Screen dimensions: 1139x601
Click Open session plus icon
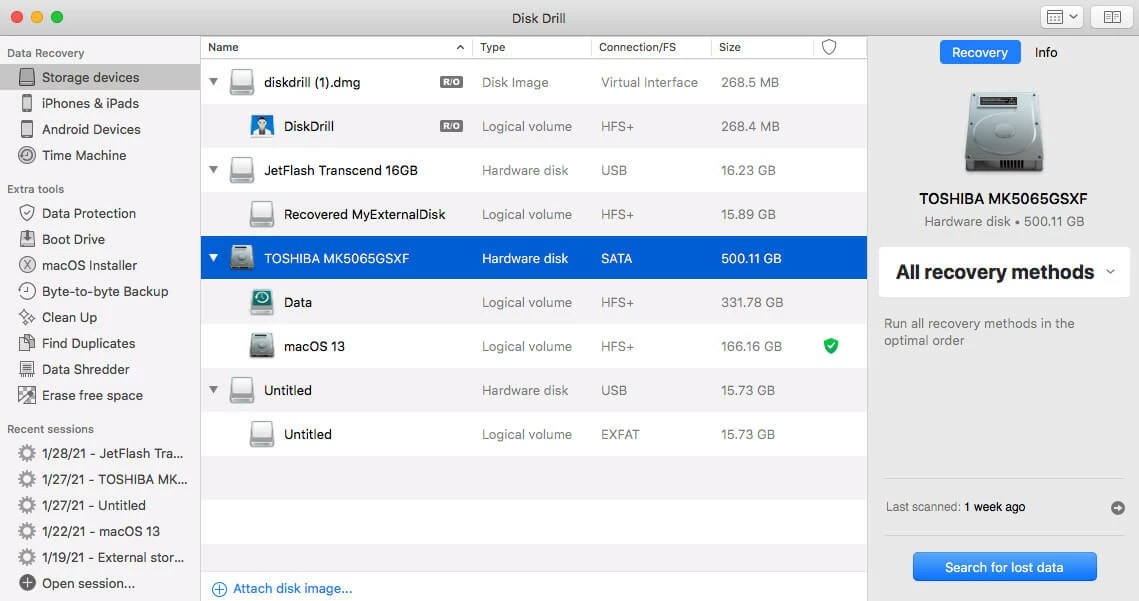point(27,584)
